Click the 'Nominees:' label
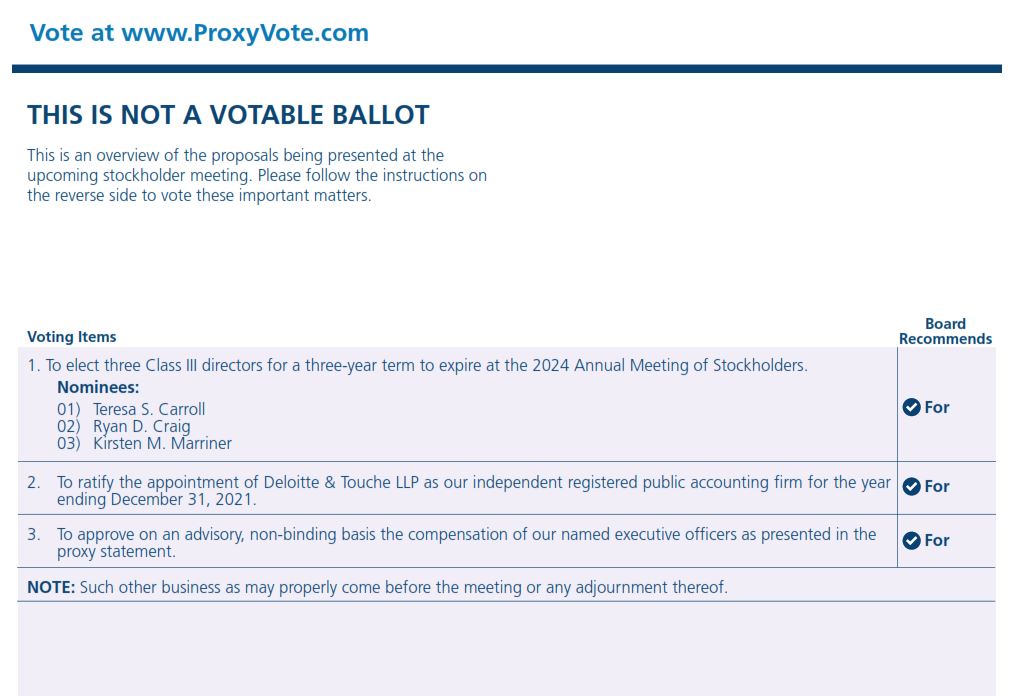 pos(98,387)
